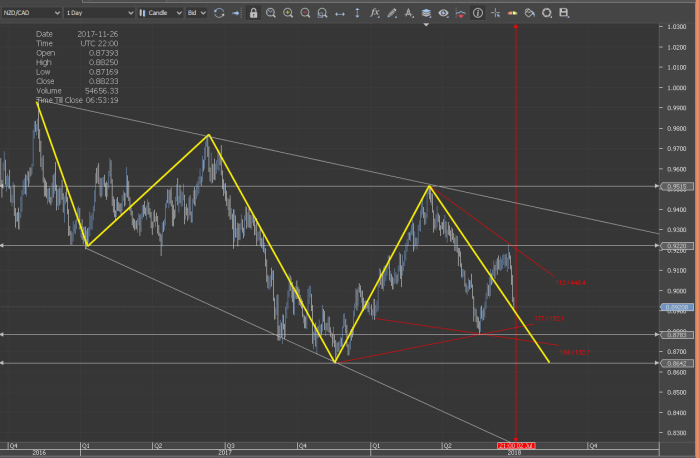Click the Close value 0.88233 in info panel
The image size is (700, 458).
point(103,81)
